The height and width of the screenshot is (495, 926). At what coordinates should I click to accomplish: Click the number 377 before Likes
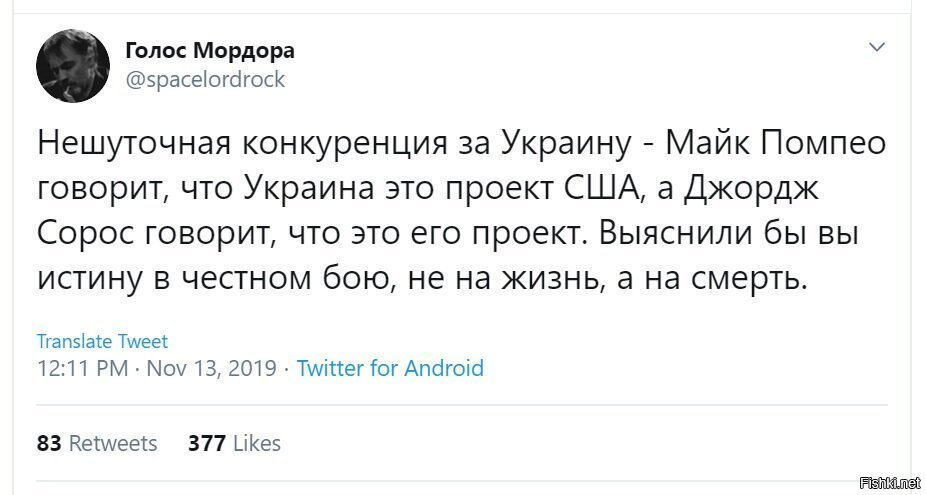[207, 443]
